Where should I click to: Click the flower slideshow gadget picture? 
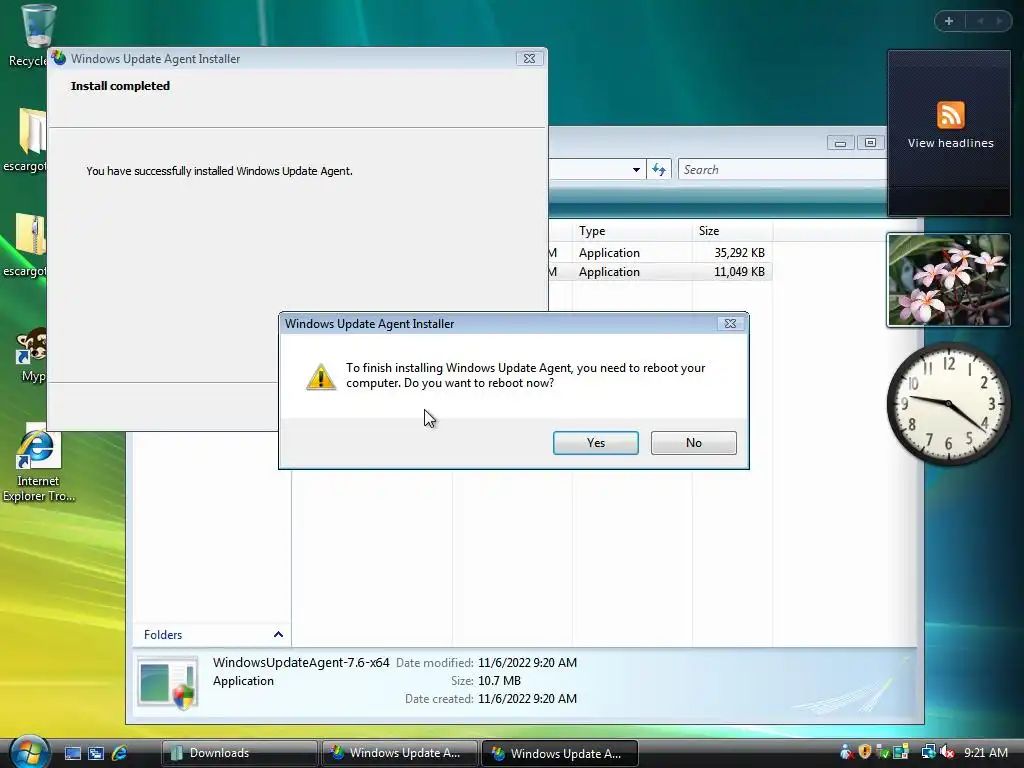click(948, 280)
